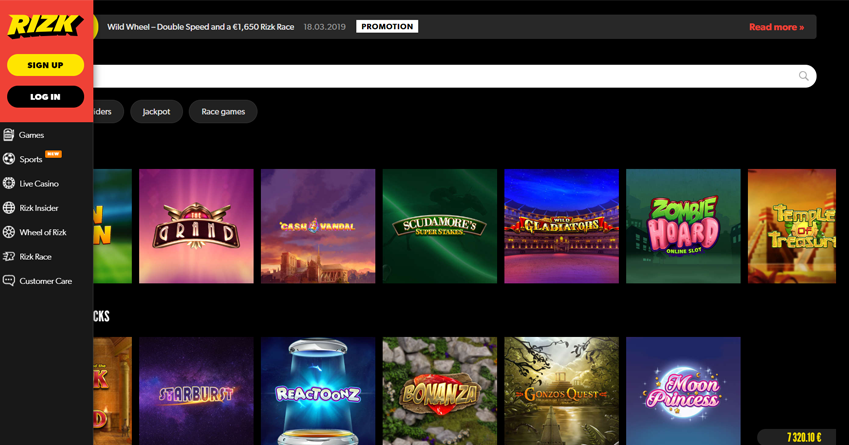This screenshot has width=849, height=445.
Task: Open the Rizk Insider menu item
Action: click(39, 208)
